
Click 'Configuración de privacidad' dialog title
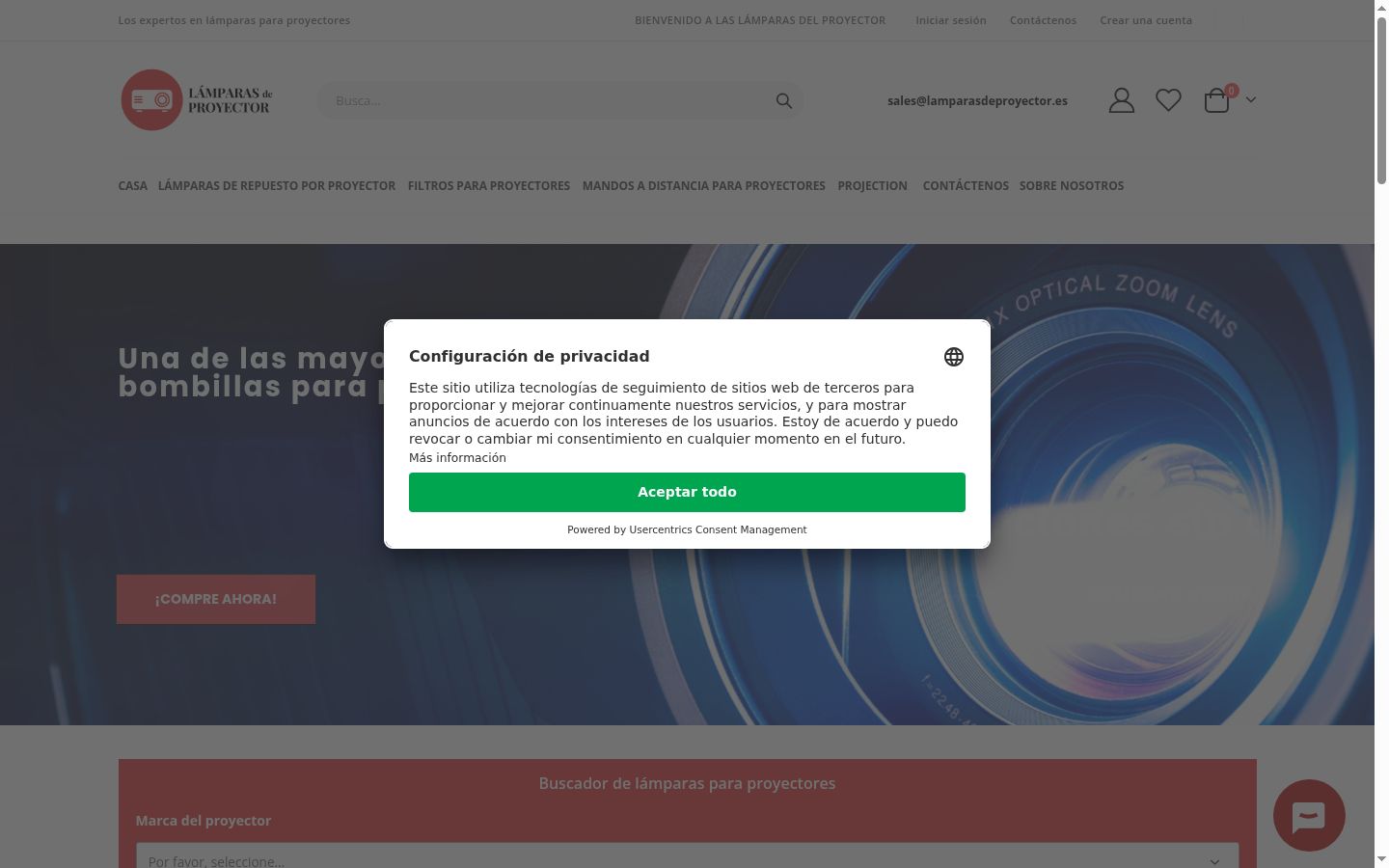coord(529,356)
